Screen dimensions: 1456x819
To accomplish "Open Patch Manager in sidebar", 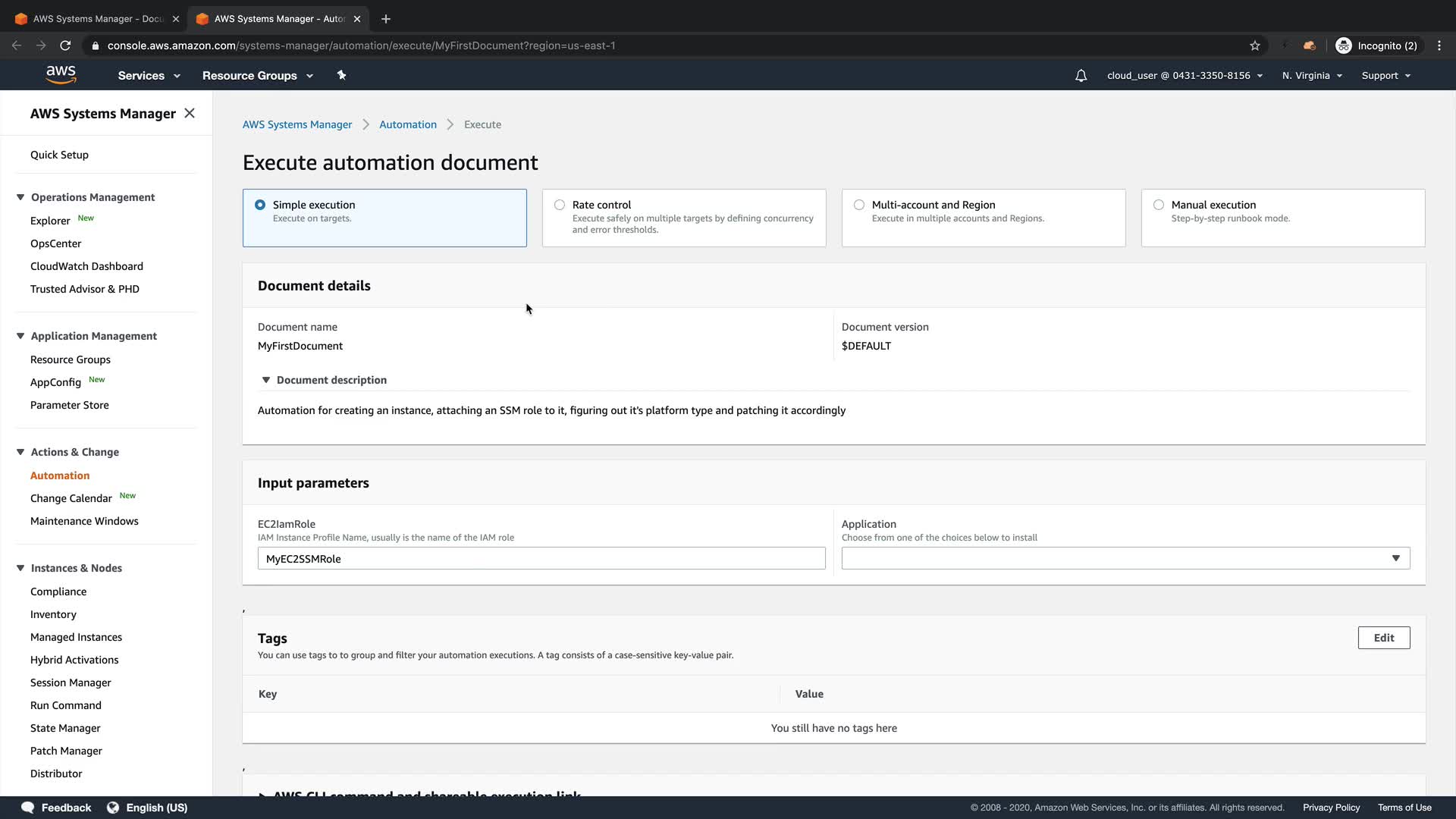I will [66, 751].
